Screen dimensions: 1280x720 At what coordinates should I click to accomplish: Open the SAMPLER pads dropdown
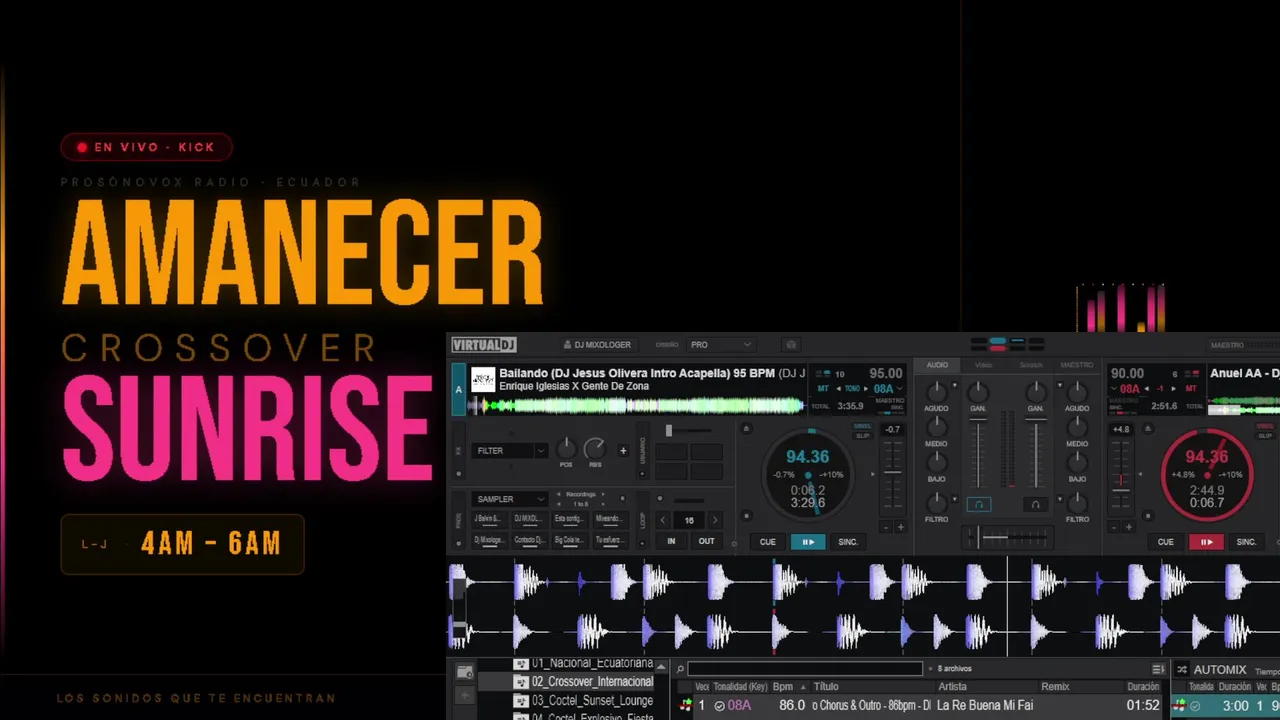tap(510, 499)
